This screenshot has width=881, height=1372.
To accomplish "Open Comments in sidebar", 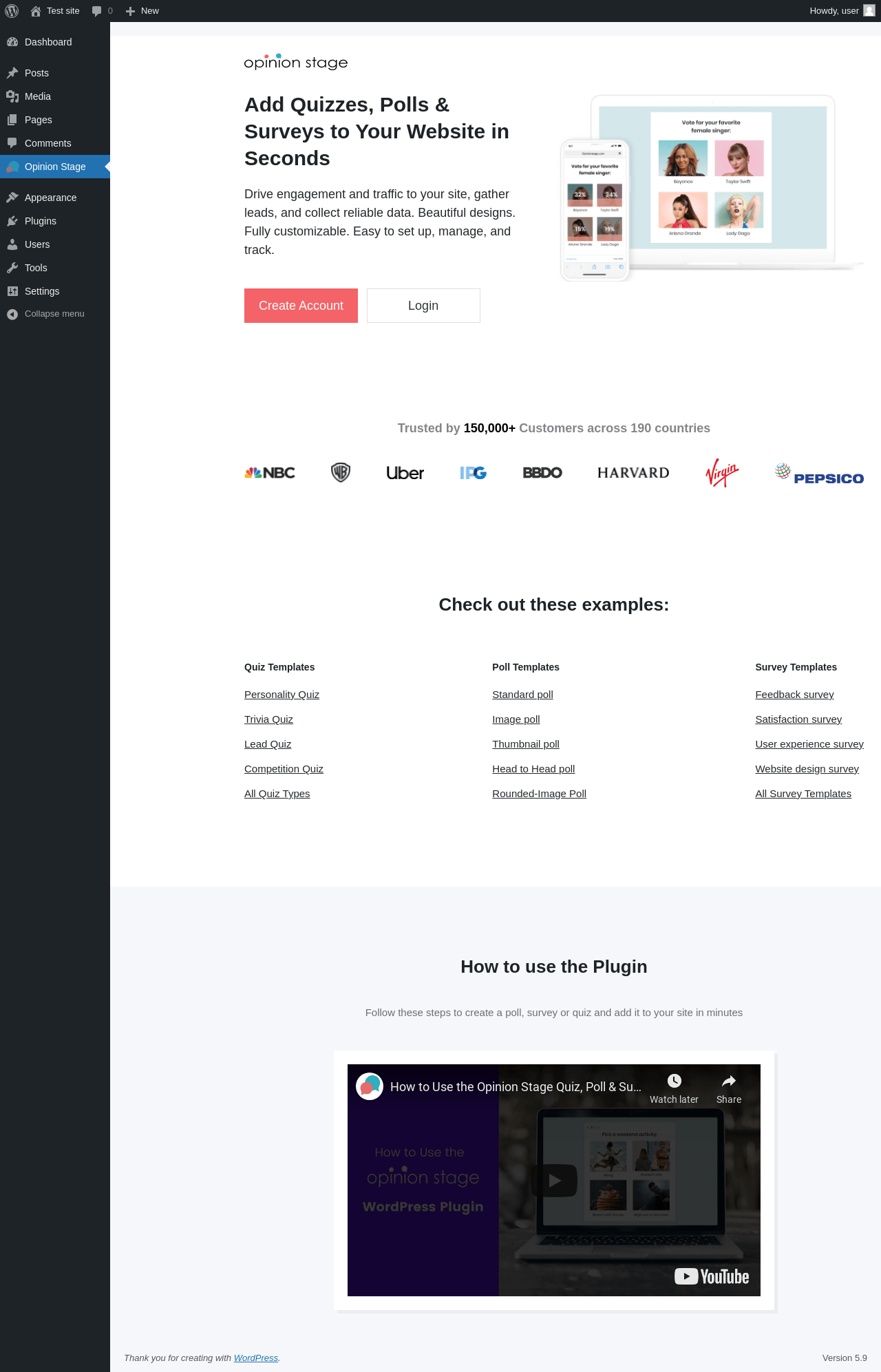I will tap(55, 143).
